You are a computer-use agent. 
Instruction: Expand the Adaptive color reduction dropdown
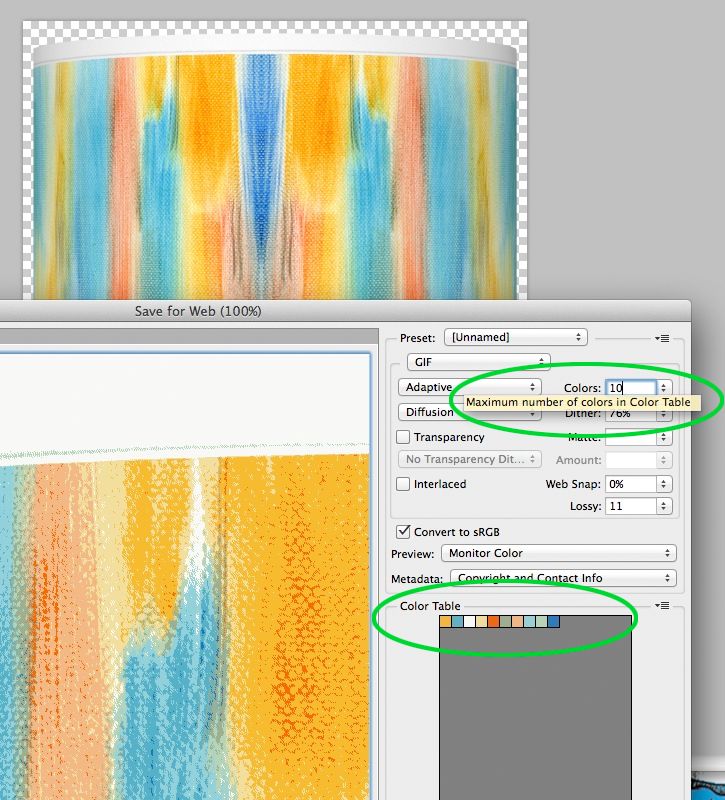[x=469, y=388]
